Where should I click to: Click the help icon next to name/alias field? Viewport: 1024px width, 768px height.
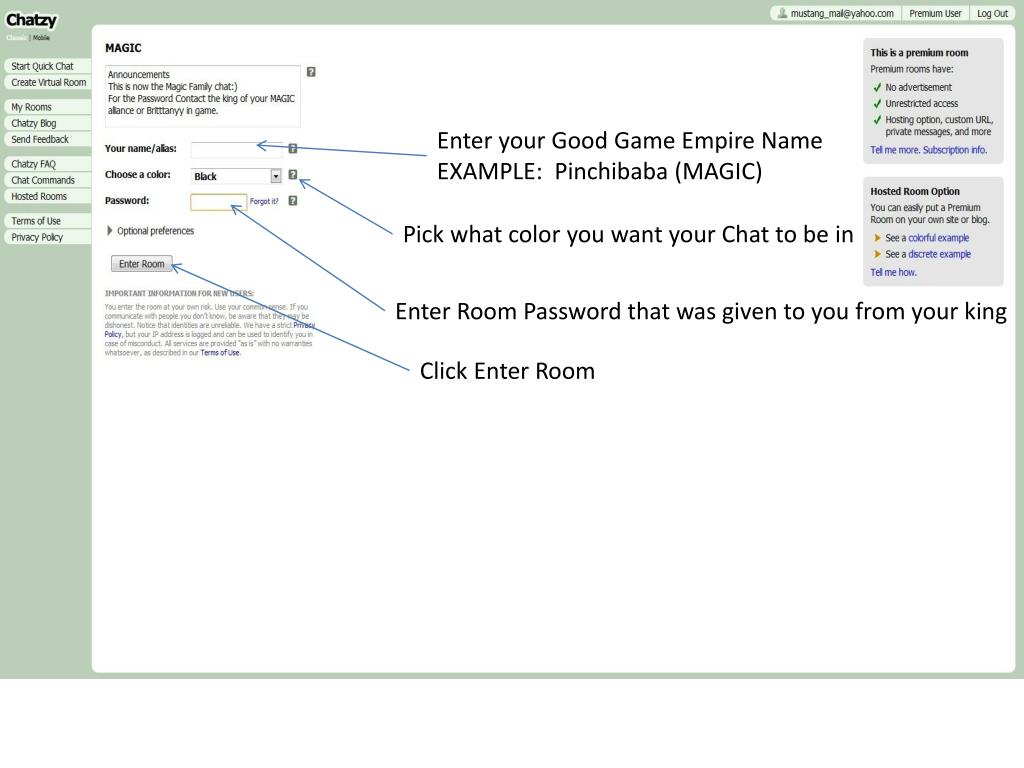tap(293, 148)
